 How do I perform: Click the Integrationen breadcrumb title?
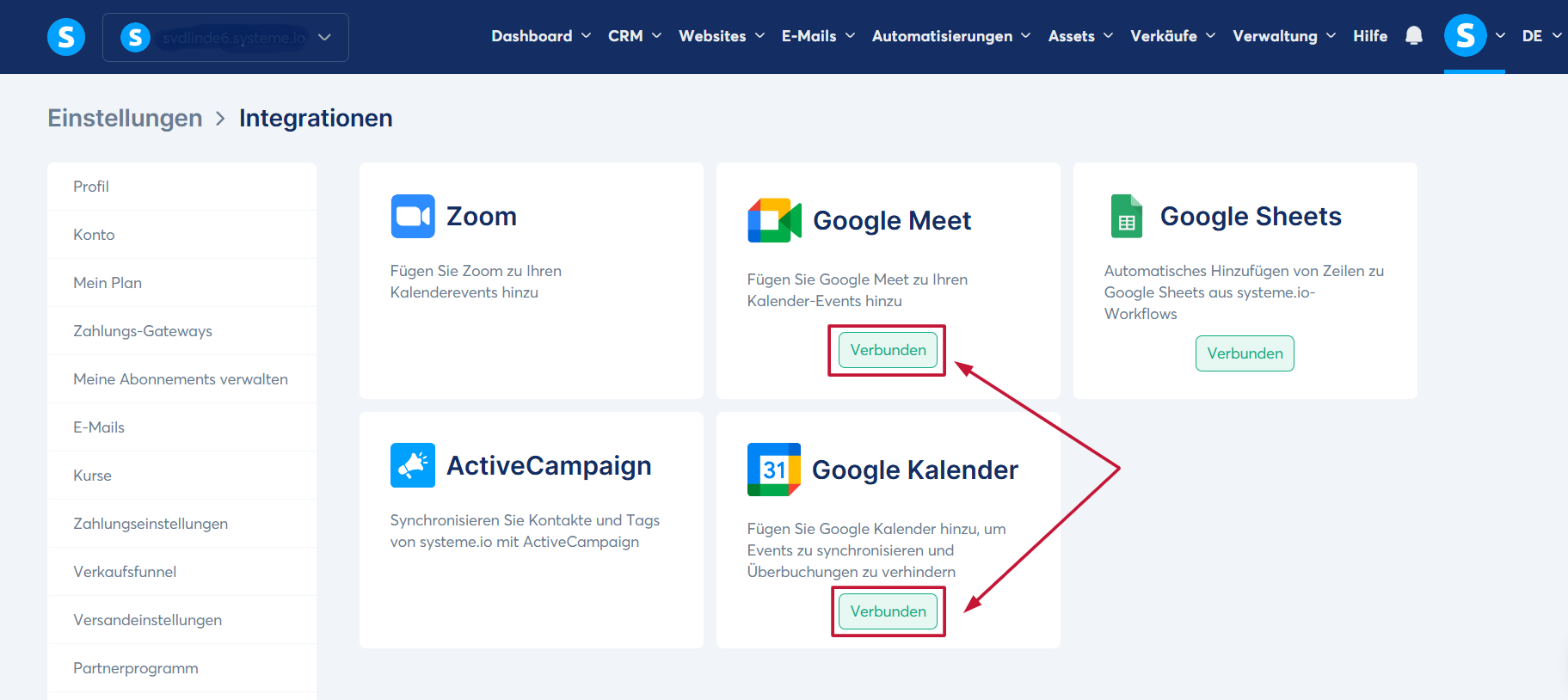tap(316, 118)
